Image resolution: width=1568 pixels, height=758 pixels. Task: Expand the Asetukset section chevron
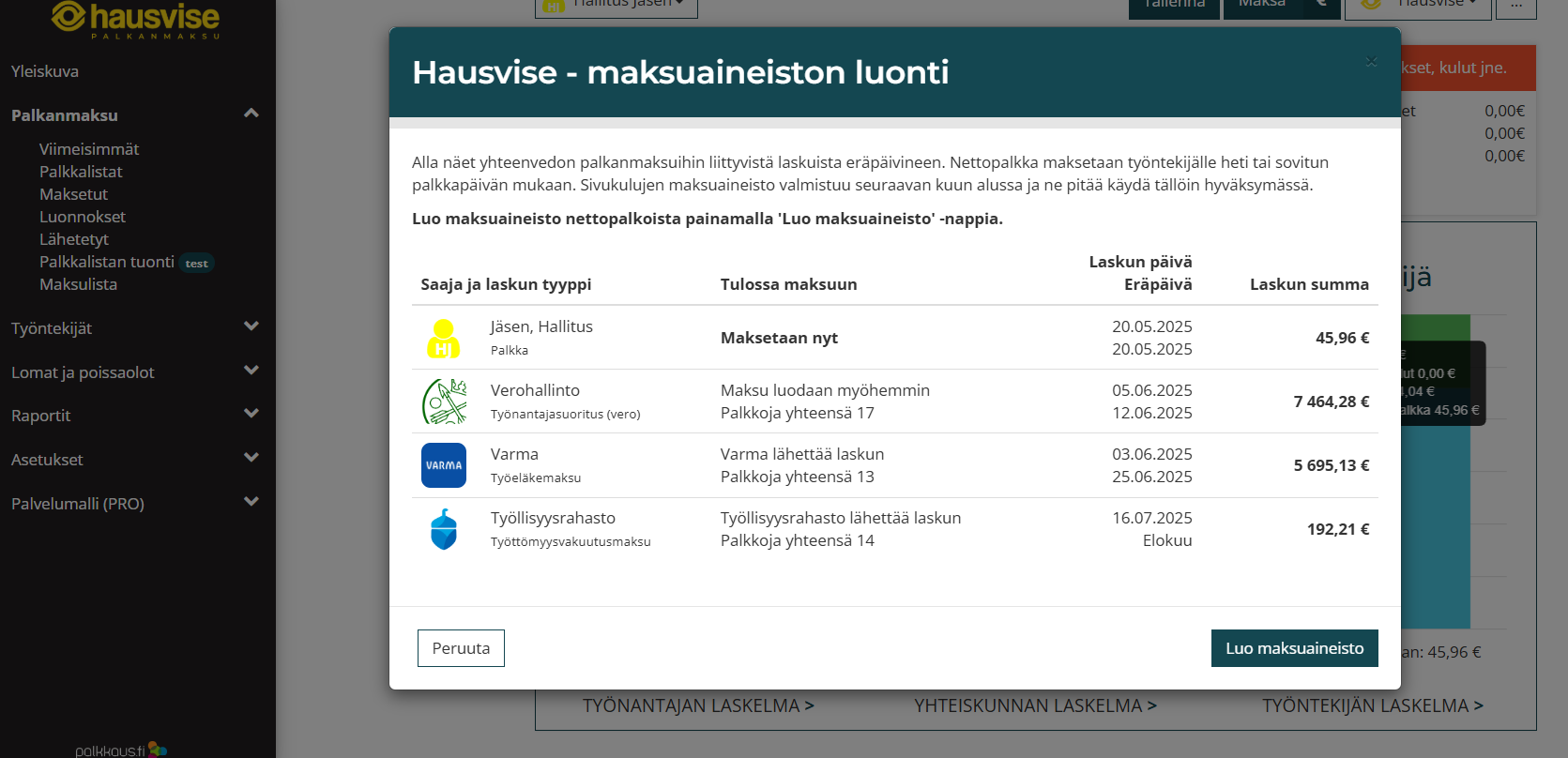coord(251,458)
